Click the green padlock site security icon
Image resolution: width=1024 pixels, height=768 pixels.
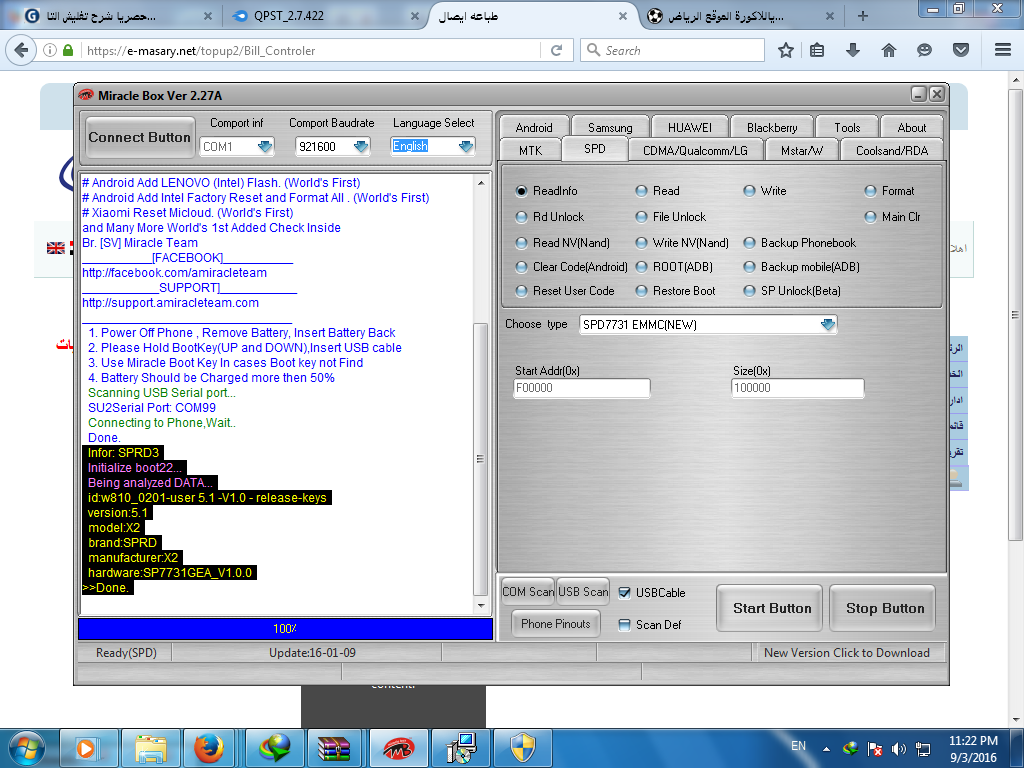68,50
